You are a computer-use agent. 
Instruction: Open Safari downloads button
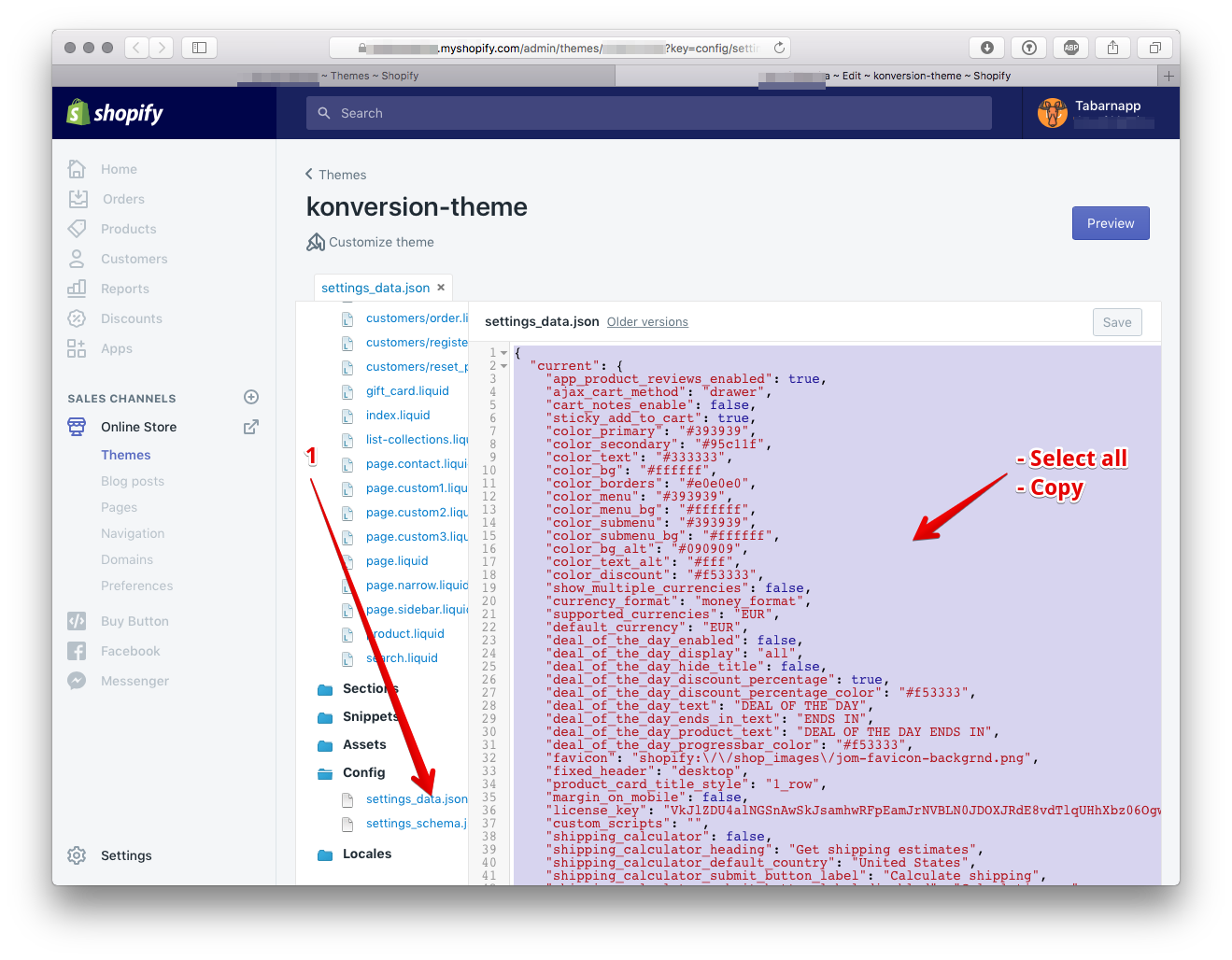point(987,48)
